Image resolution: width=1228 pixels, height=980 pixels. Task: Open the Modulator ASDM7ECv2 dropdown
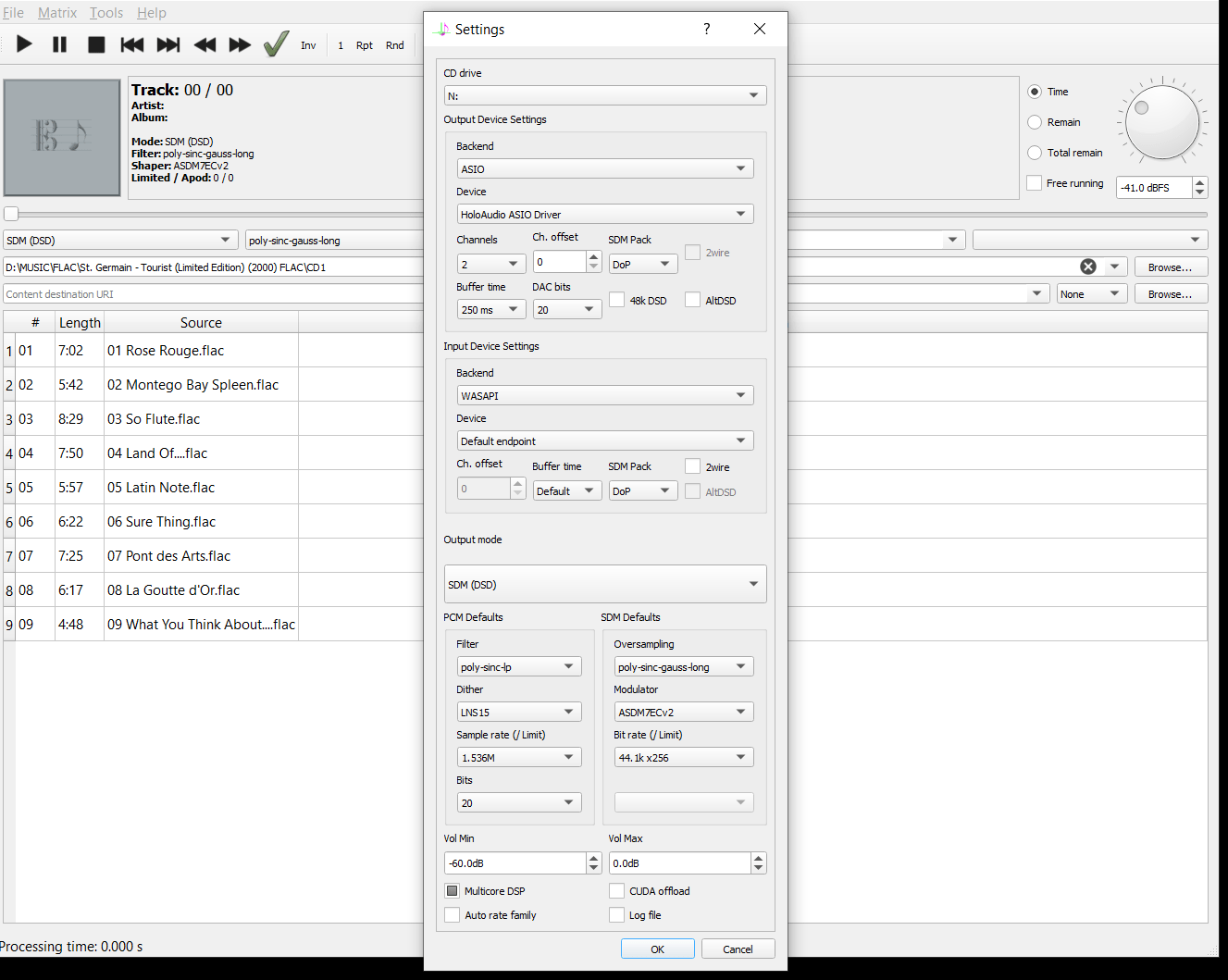coord(684,712)
